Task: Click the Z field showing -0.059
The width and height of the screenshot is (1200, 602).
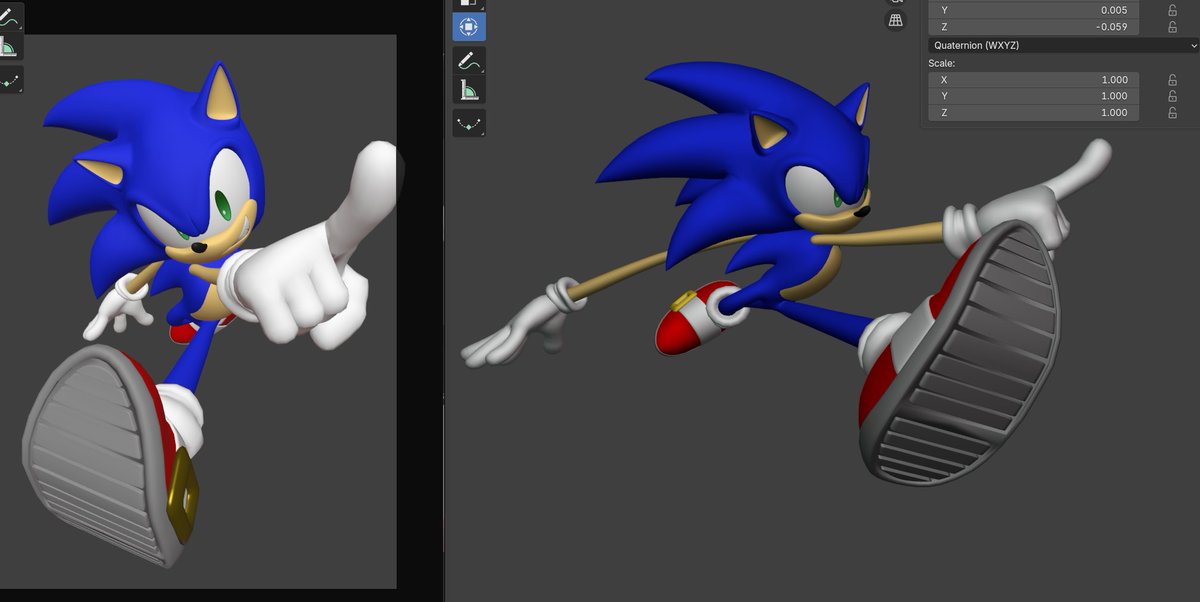Action: [1034, 27]
